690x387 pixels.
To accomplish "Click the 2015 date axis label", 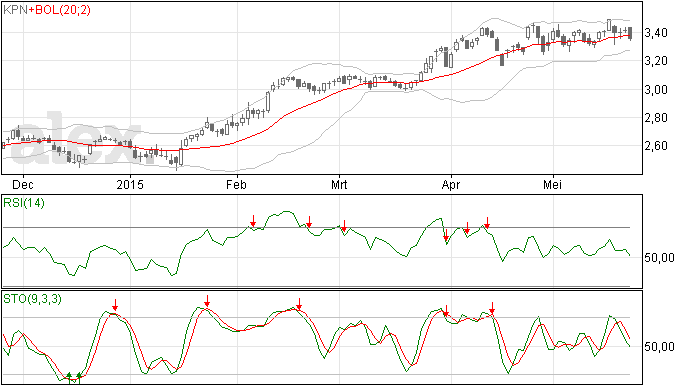I will coord(130,184).
